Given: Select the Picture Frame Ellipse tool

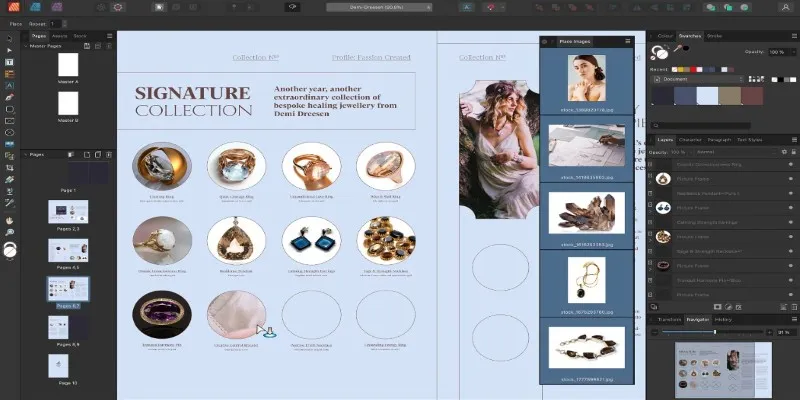Looking at the screenshot, I should click(x=9, y=133).
